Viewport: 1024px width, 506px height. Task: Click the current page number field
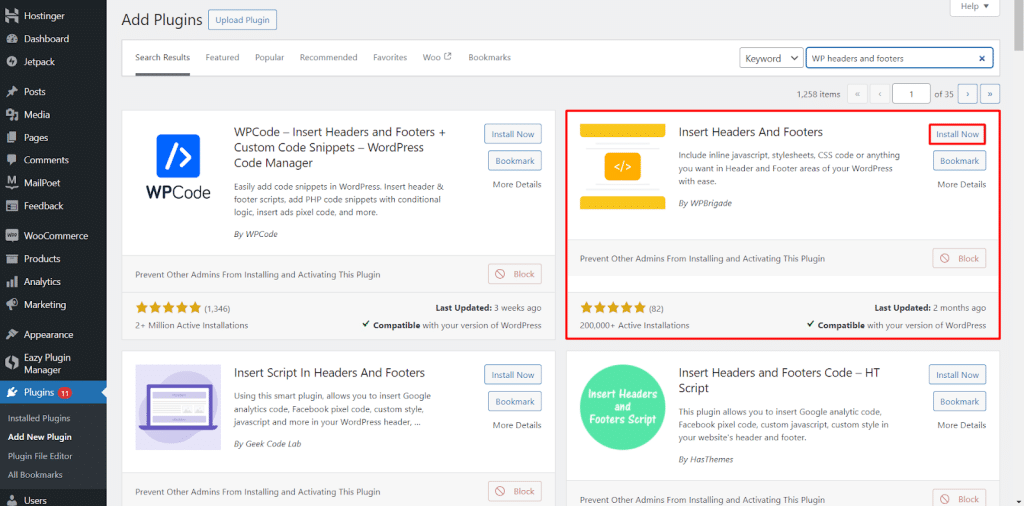(911, 94)
